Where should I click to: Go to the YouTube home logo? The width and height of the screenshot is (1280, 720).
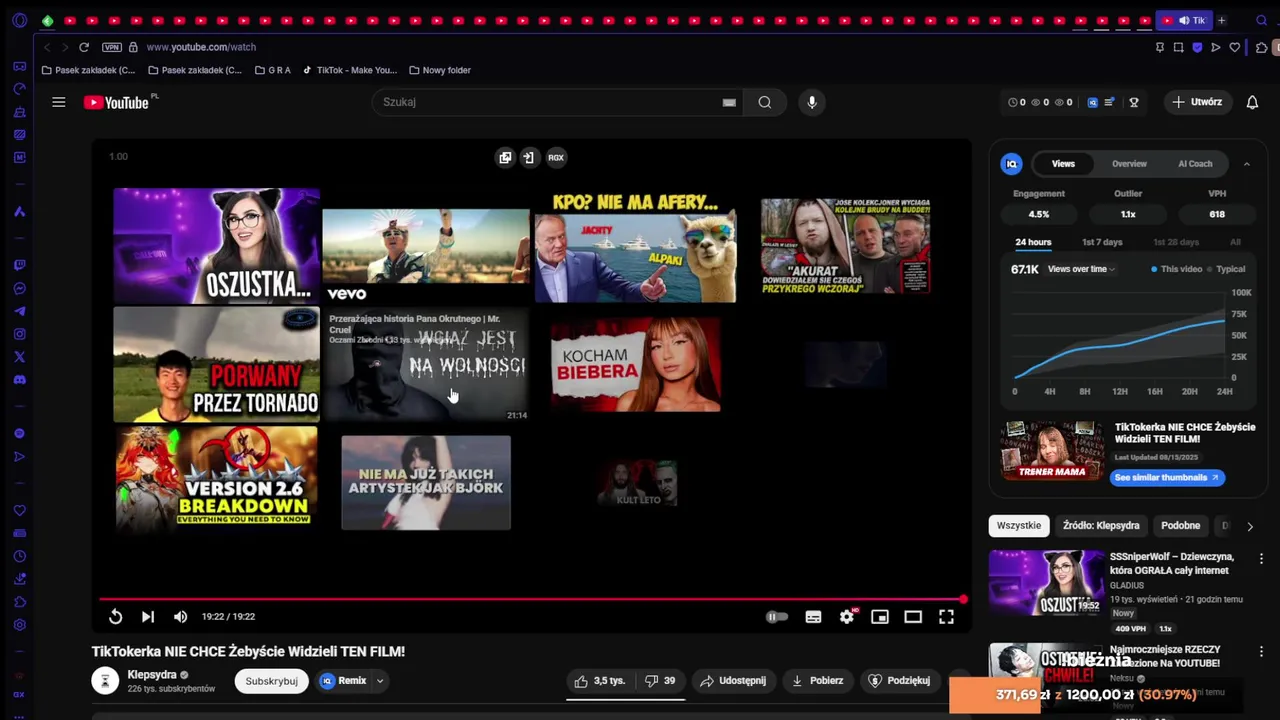point(118,102)
